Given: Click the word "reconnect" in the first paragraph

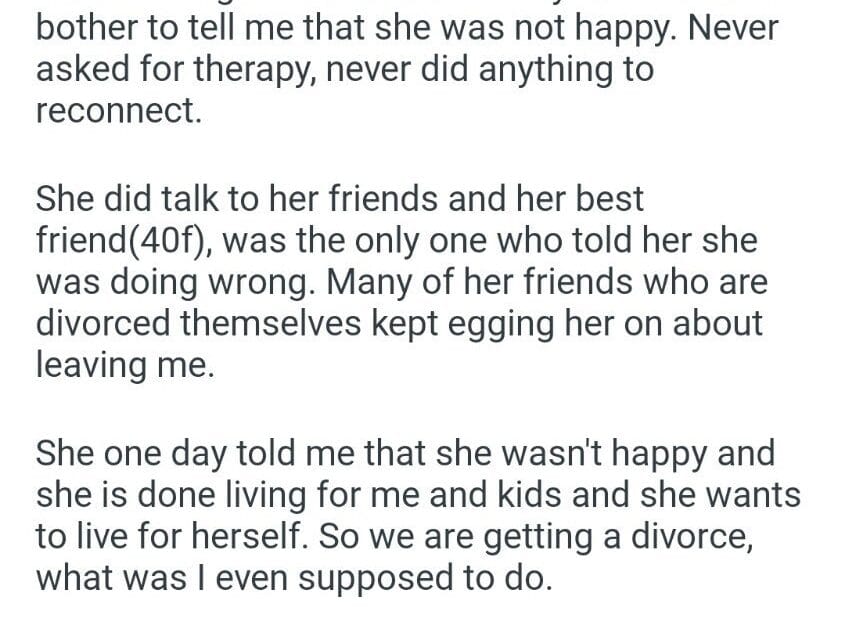Looking at the screenshot, I should coord(116,111).
